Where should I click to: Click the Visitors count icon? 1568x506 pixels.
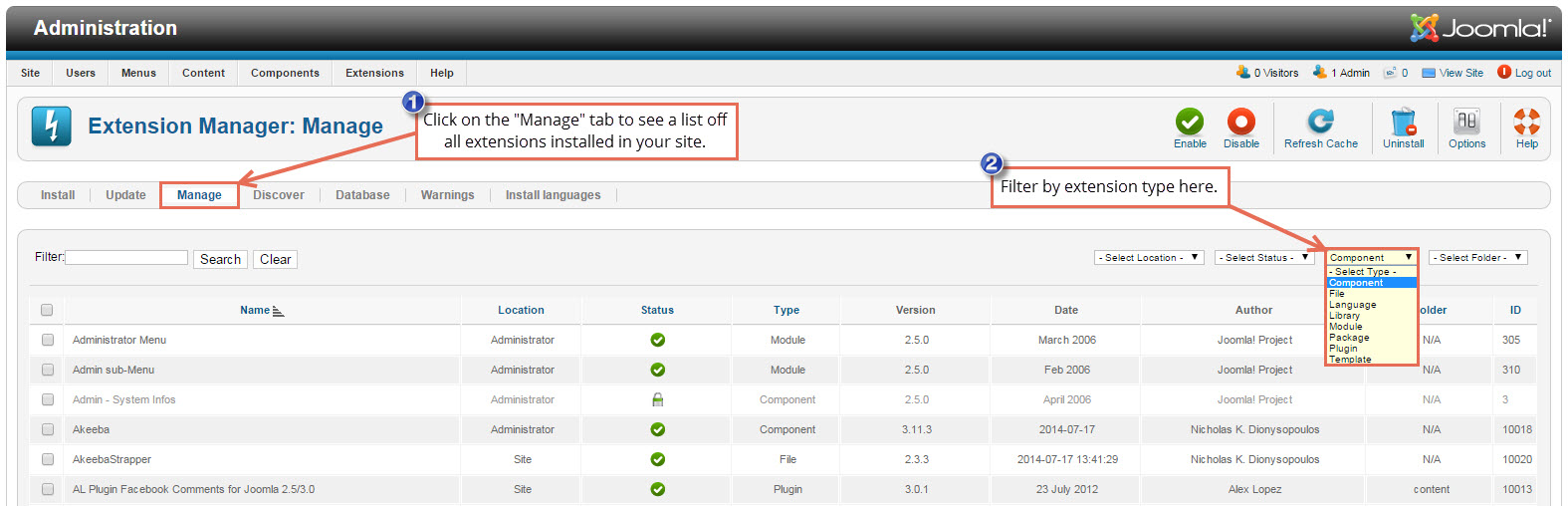pos(1242,72)
